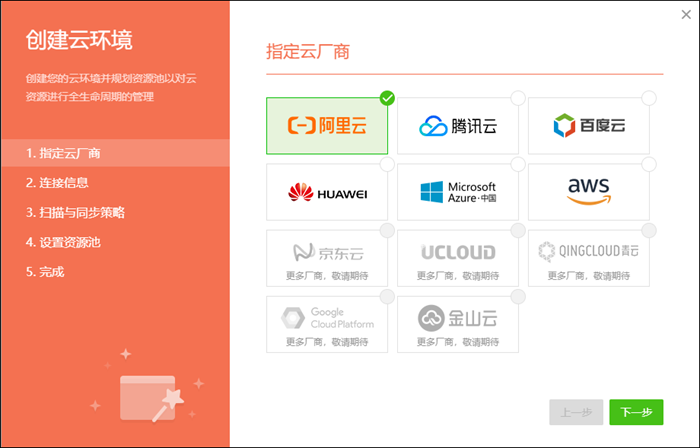Choose the Microsoft Azure 中国 card
700x448 pixels.
click(458, 192)
